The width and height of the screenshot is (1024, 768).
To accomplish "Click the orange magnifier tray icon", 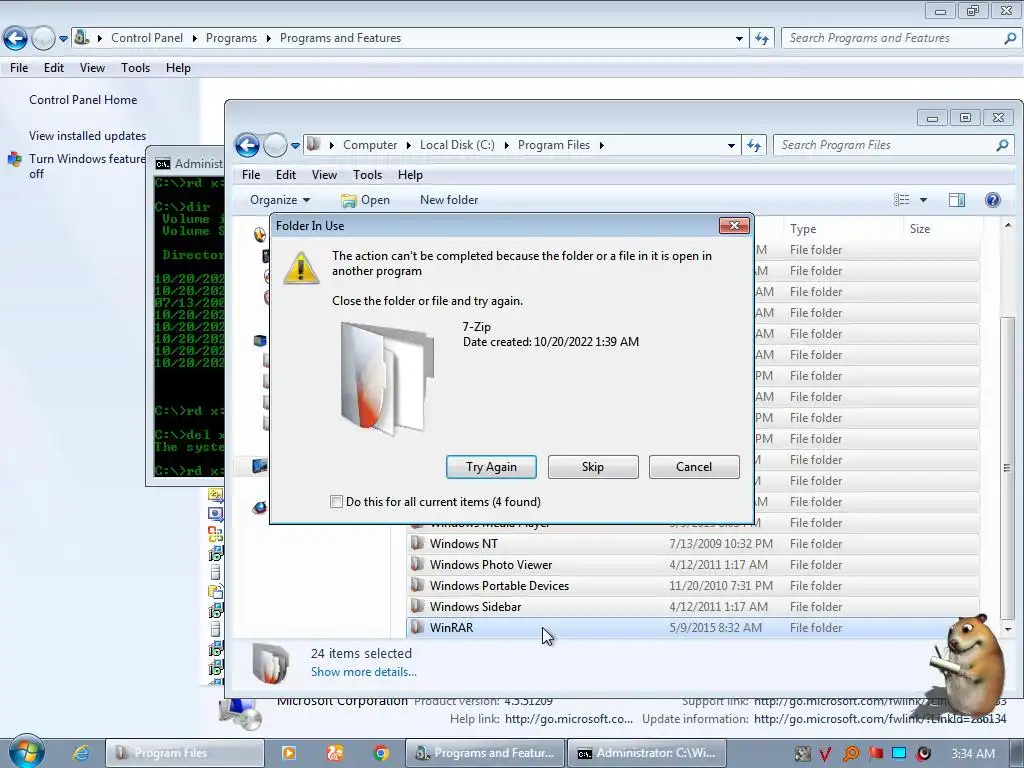I will (x=850, y=754).
